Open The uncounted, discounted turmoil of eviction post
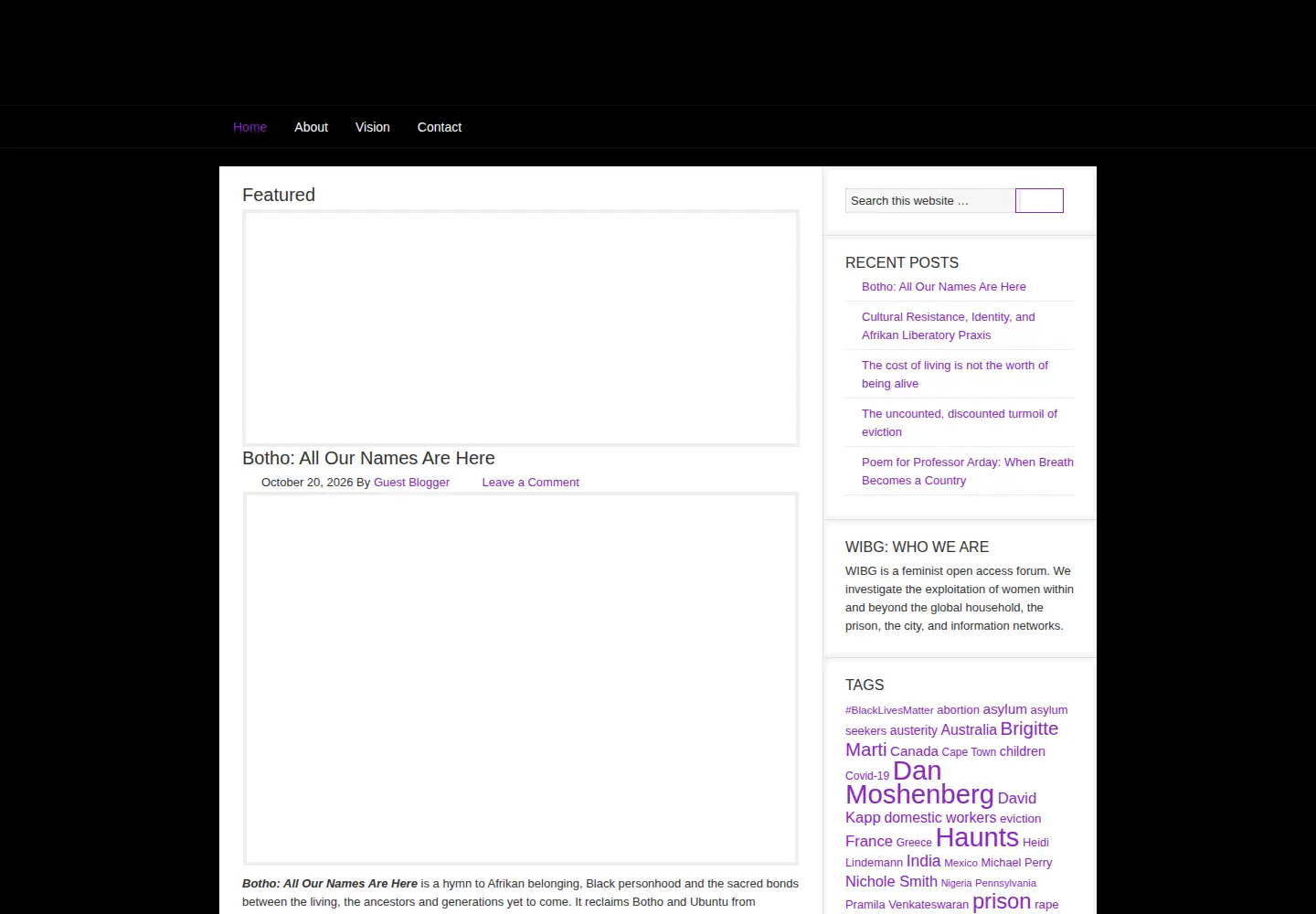The height and width of the screenshot is (914, 1316). coord(959,423)
